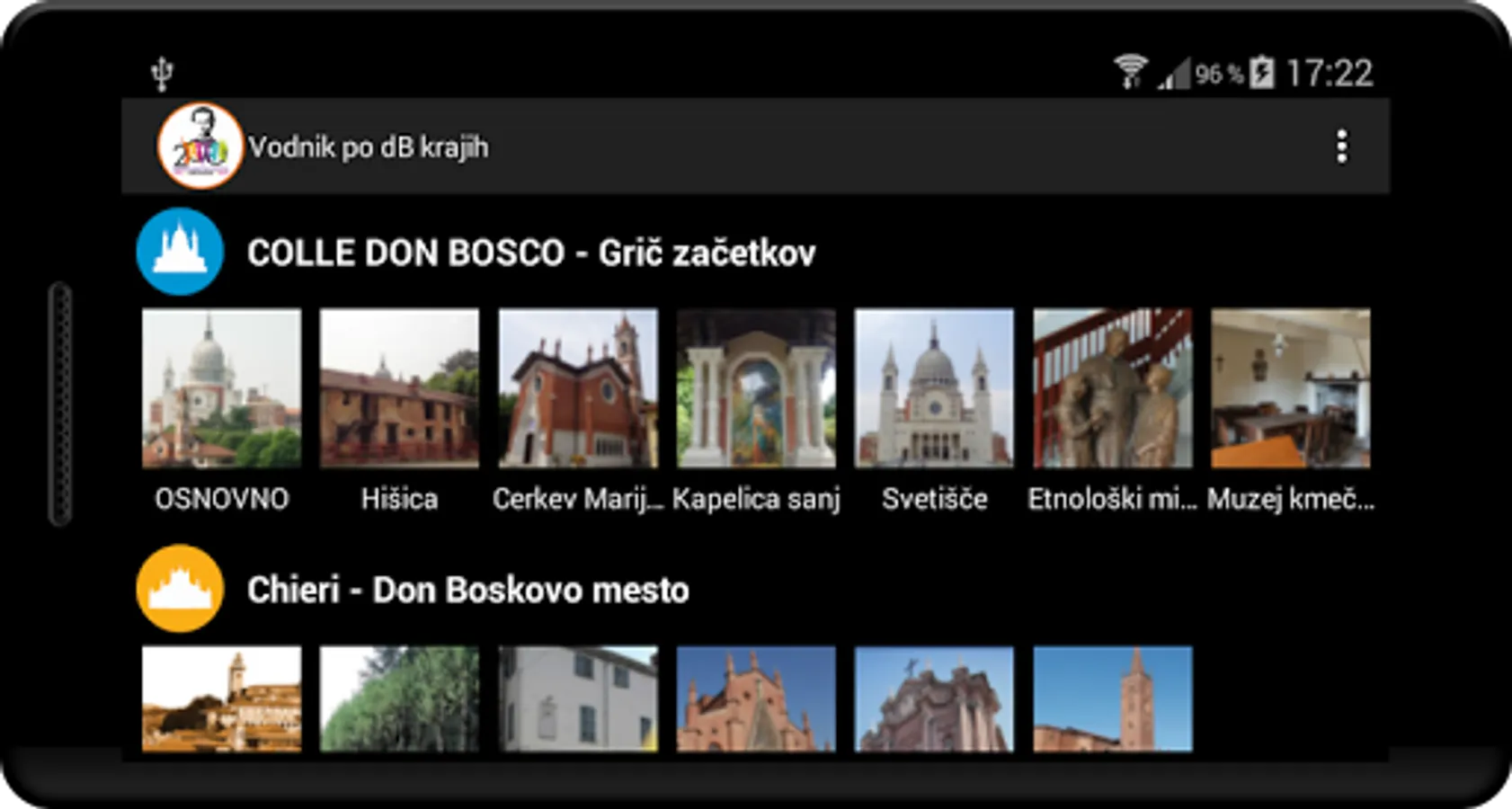The width and height of the screenshot is (1512, 809).
Task: Select the Kapelica sanj label
Action: [756, 499]
